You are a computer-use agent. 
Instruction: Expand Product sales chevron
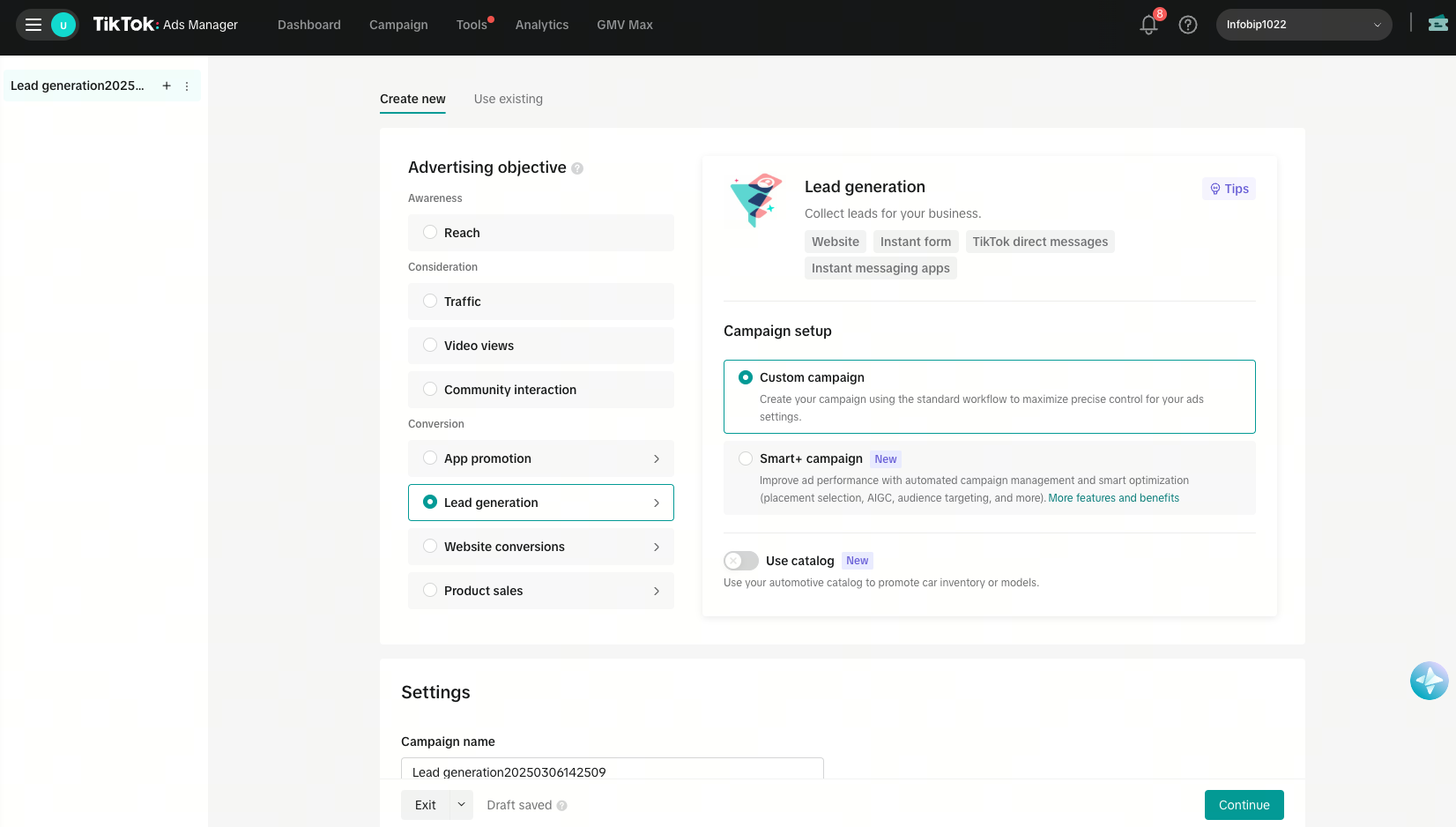pos(657,591)
